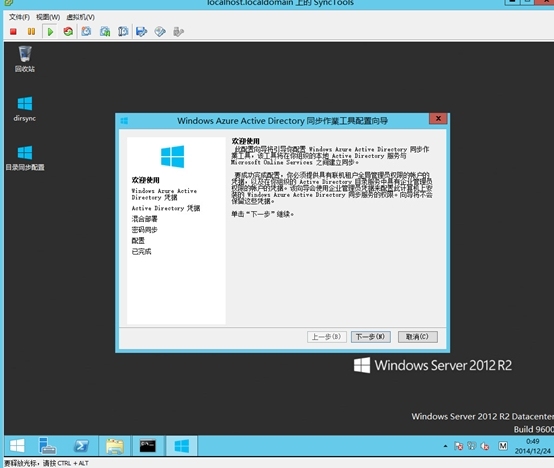Click the 已完成 step in sidebar
554x468 pixels.
(x=141, y=252)
